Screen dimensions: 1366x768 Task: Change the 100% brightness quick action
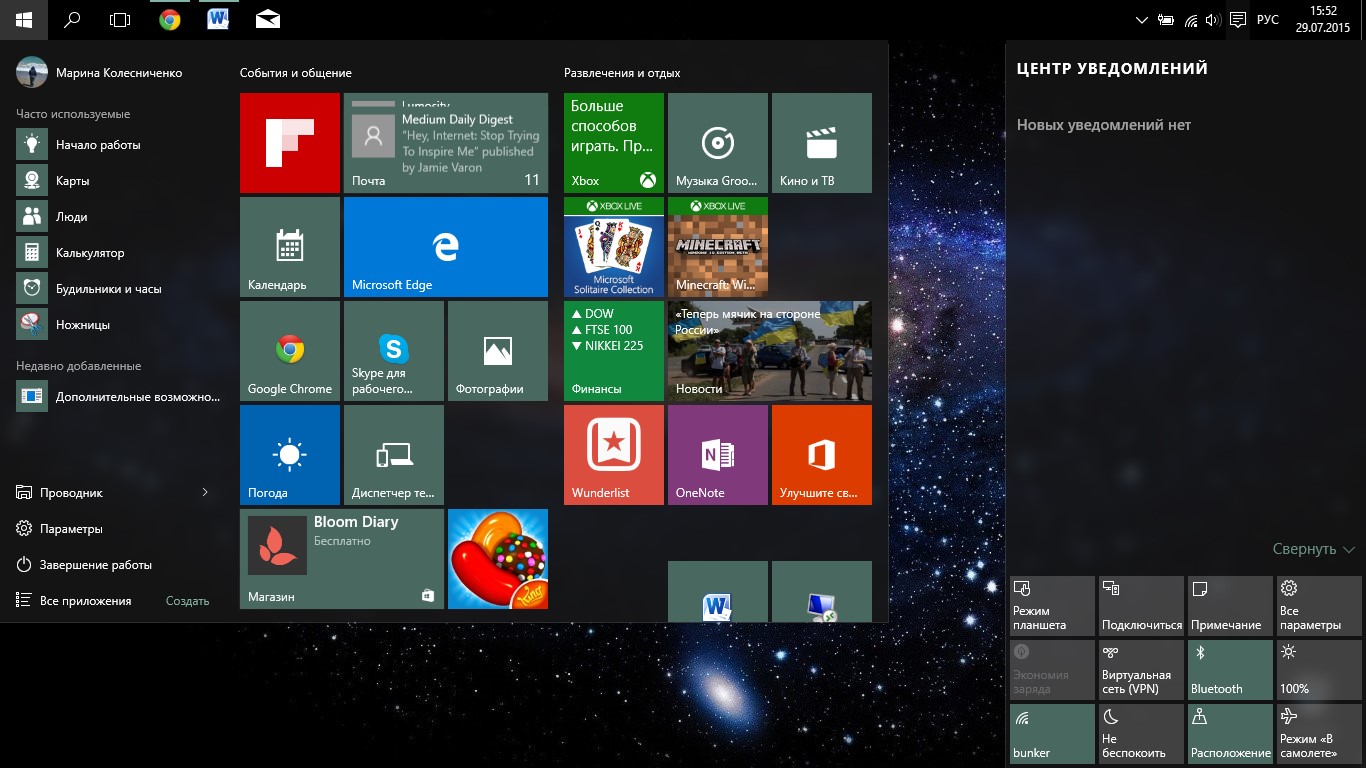pos(1319,669)
